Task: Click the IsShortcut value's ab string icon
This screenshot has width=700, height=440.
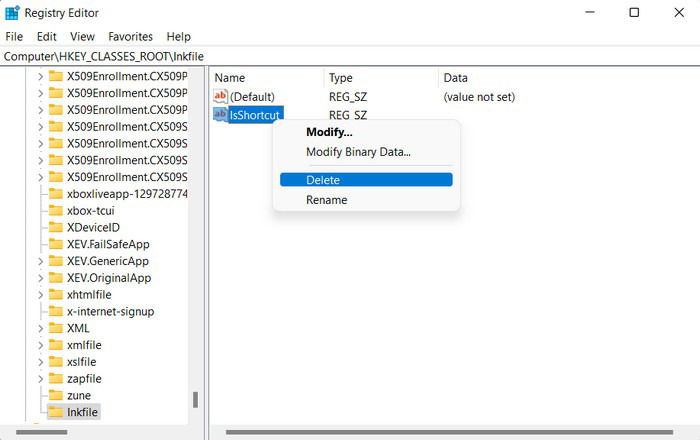Action: click(221, 114)
